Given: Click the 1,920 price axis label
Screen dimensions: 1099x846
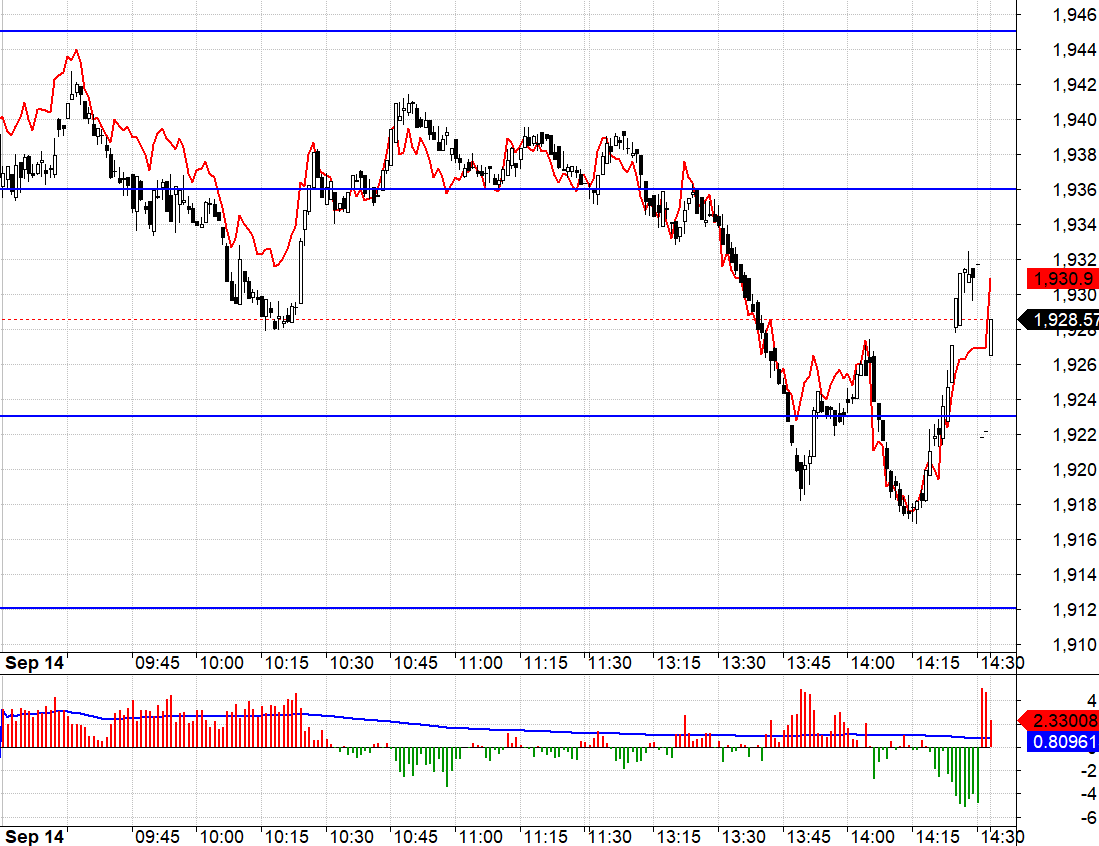Looking at the screenshot, I should coord(1074,470).
